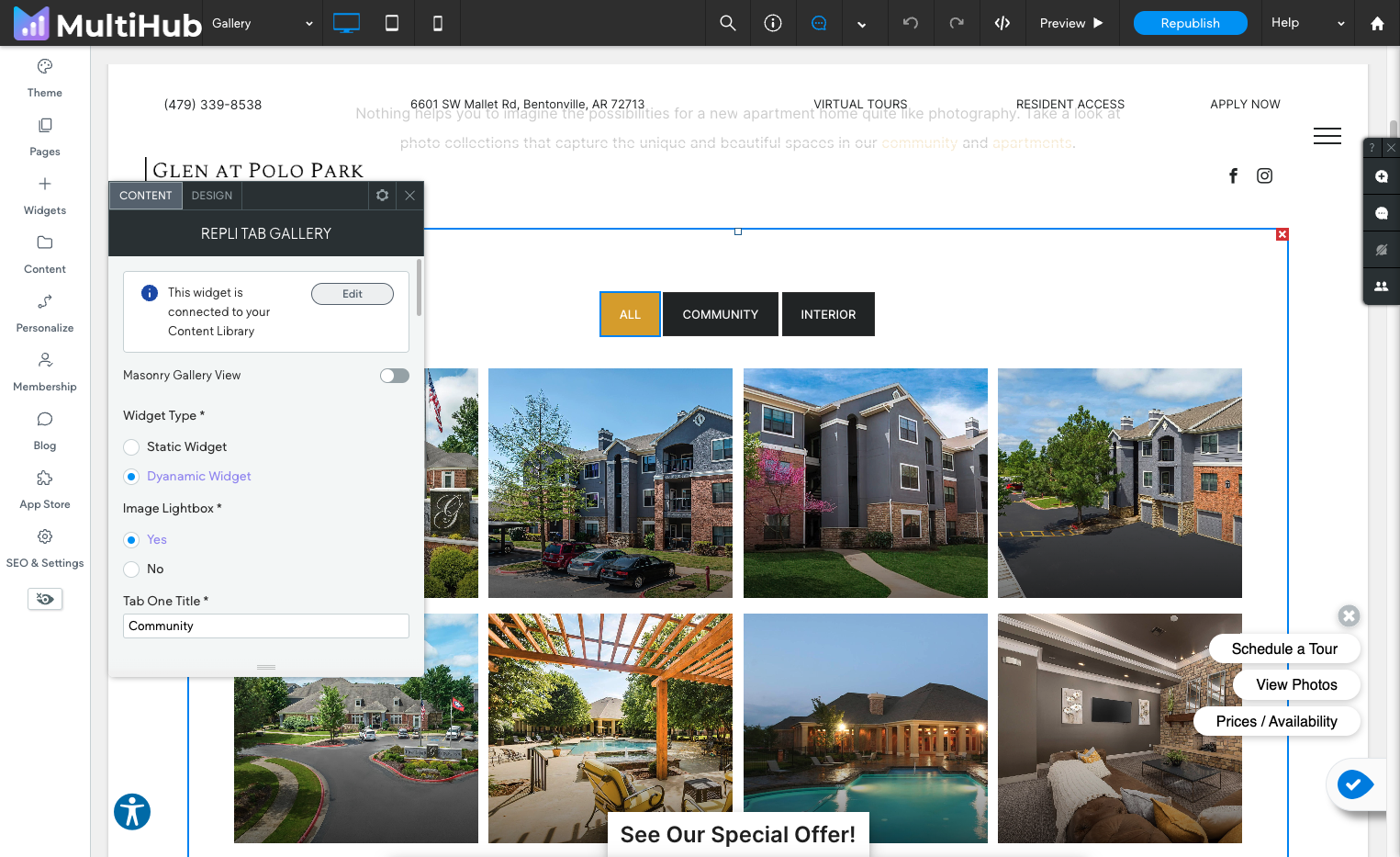Open the Instagram social icon

(1265, 175)
